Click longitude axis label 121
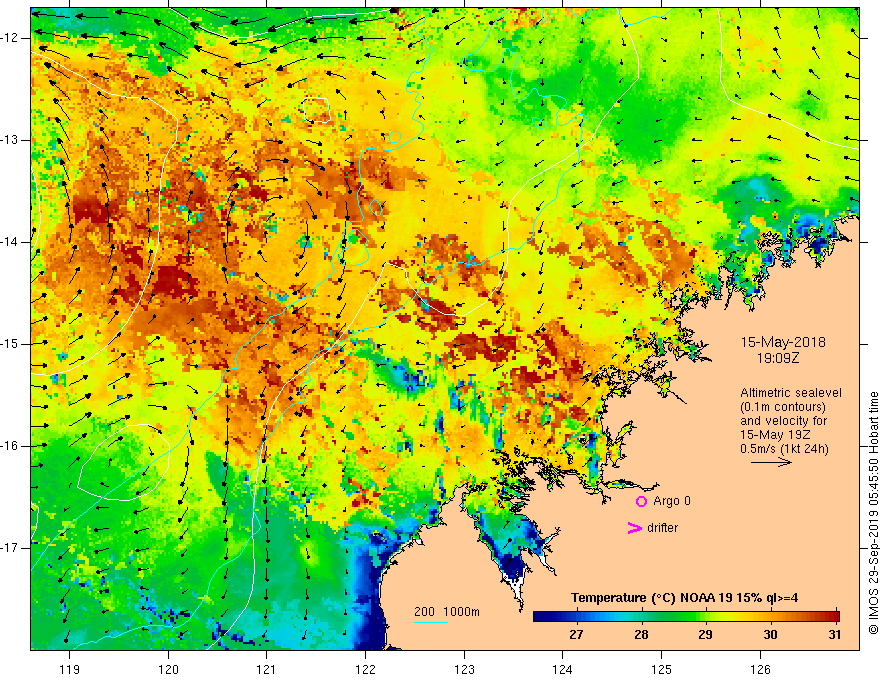This screenshot has height=680, width=880. pyautogui.click(x=267, y=669)
